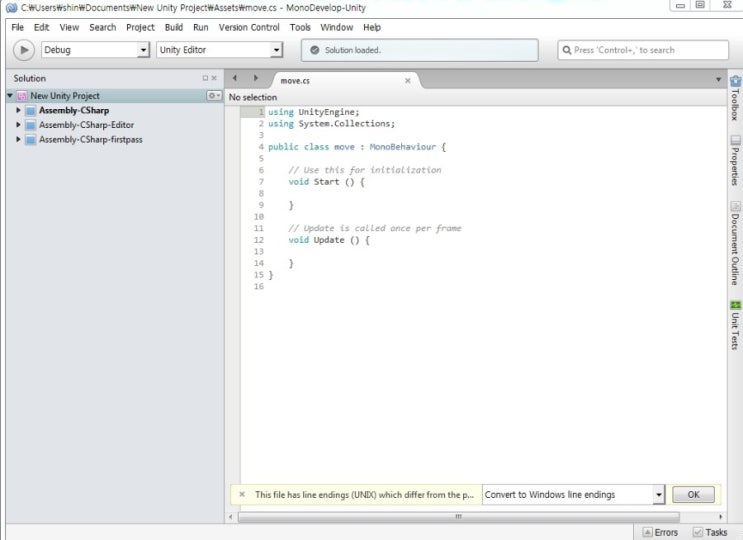The height and width of the screenshot is (540, 743).
Task: Open the Debug configuration dropdown
Action: 96,50
